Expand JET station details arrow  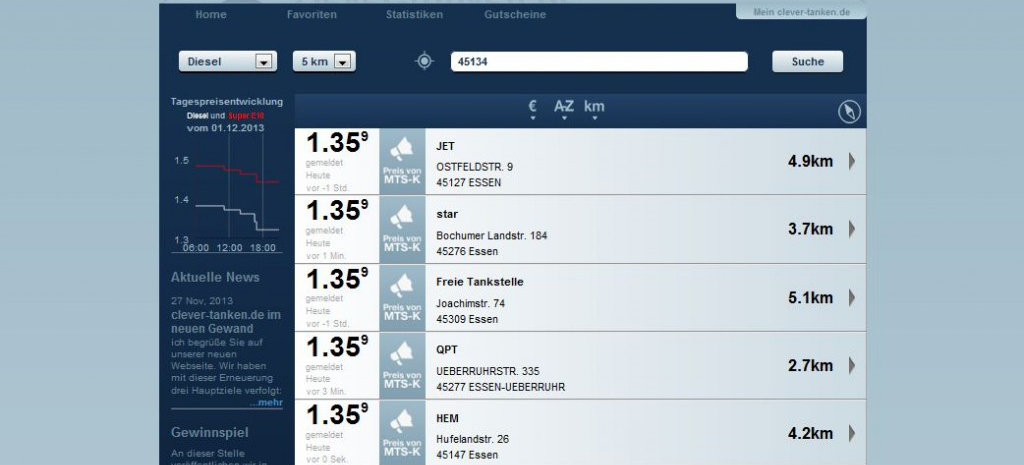point(852,161)
